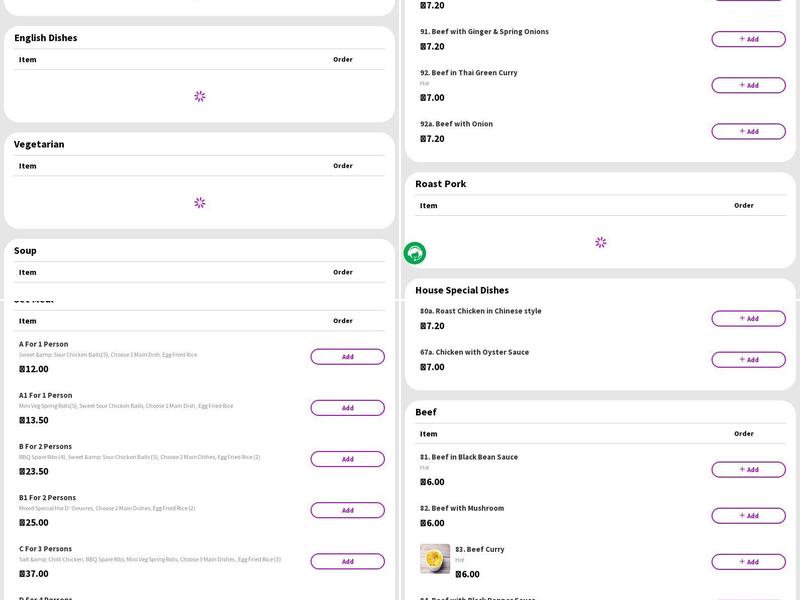800x600 pixels.
Task: Click the Soup section heading
Action: (25, 251)
